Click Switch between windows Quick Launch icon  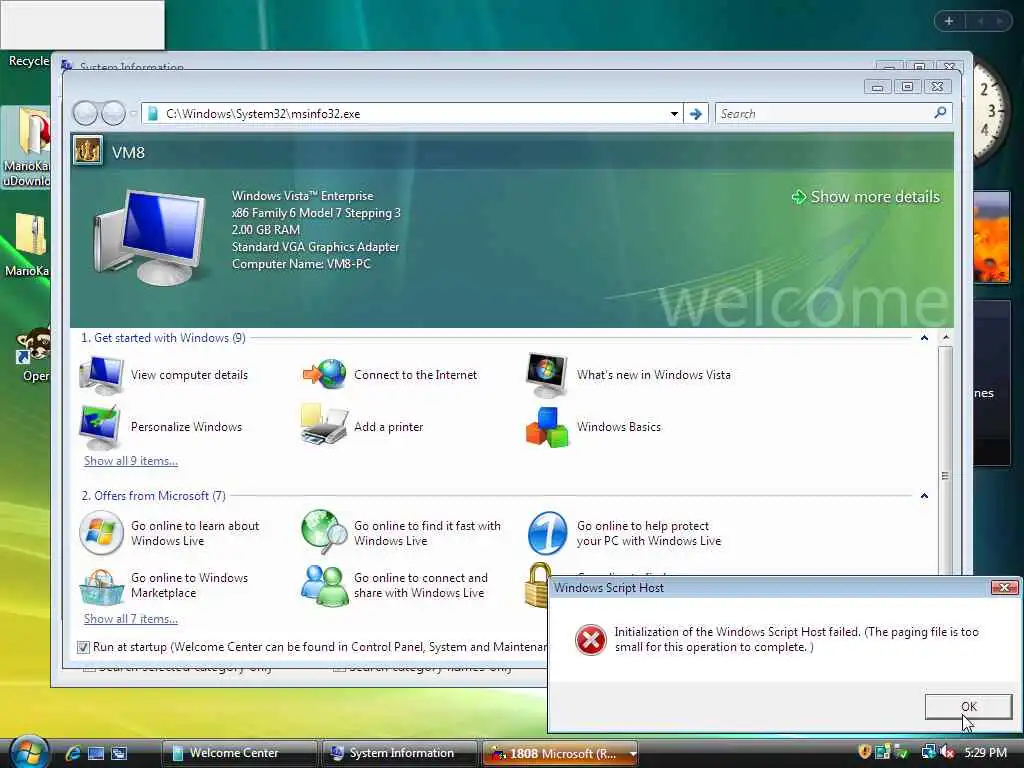click(x=119, y=753)
